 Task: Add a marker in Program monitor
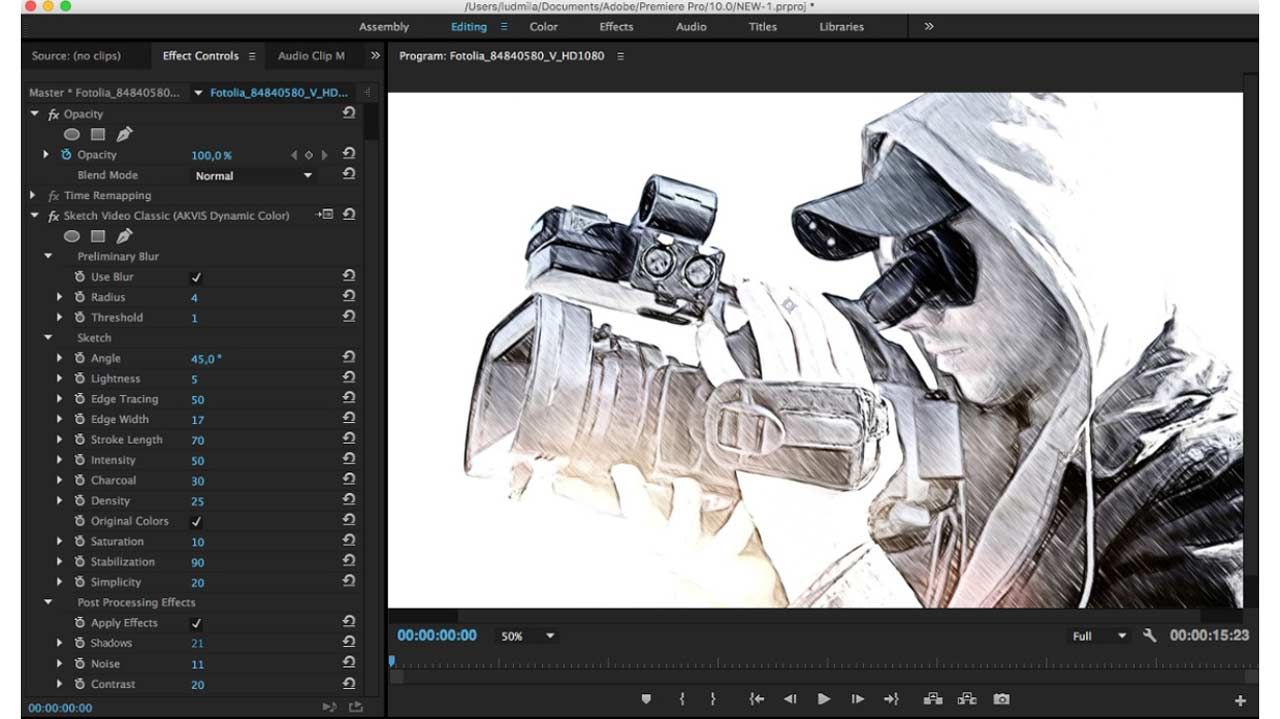[646, 699]
